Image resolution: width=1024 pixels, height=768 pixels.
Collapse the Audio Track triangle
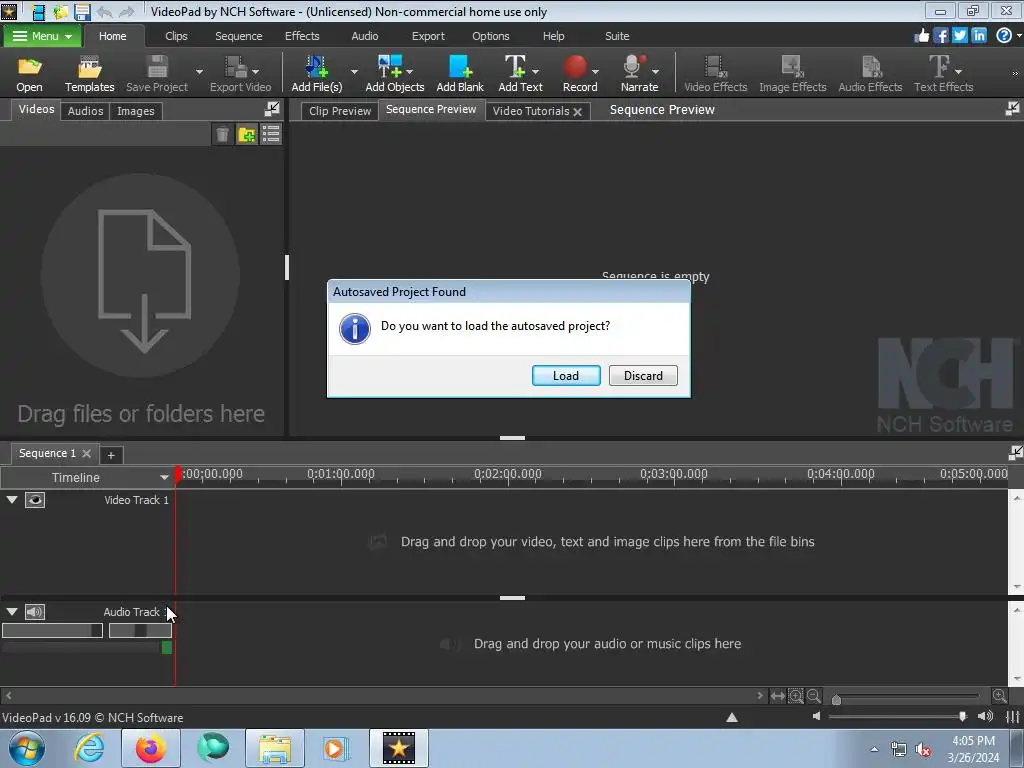[12, 612]
